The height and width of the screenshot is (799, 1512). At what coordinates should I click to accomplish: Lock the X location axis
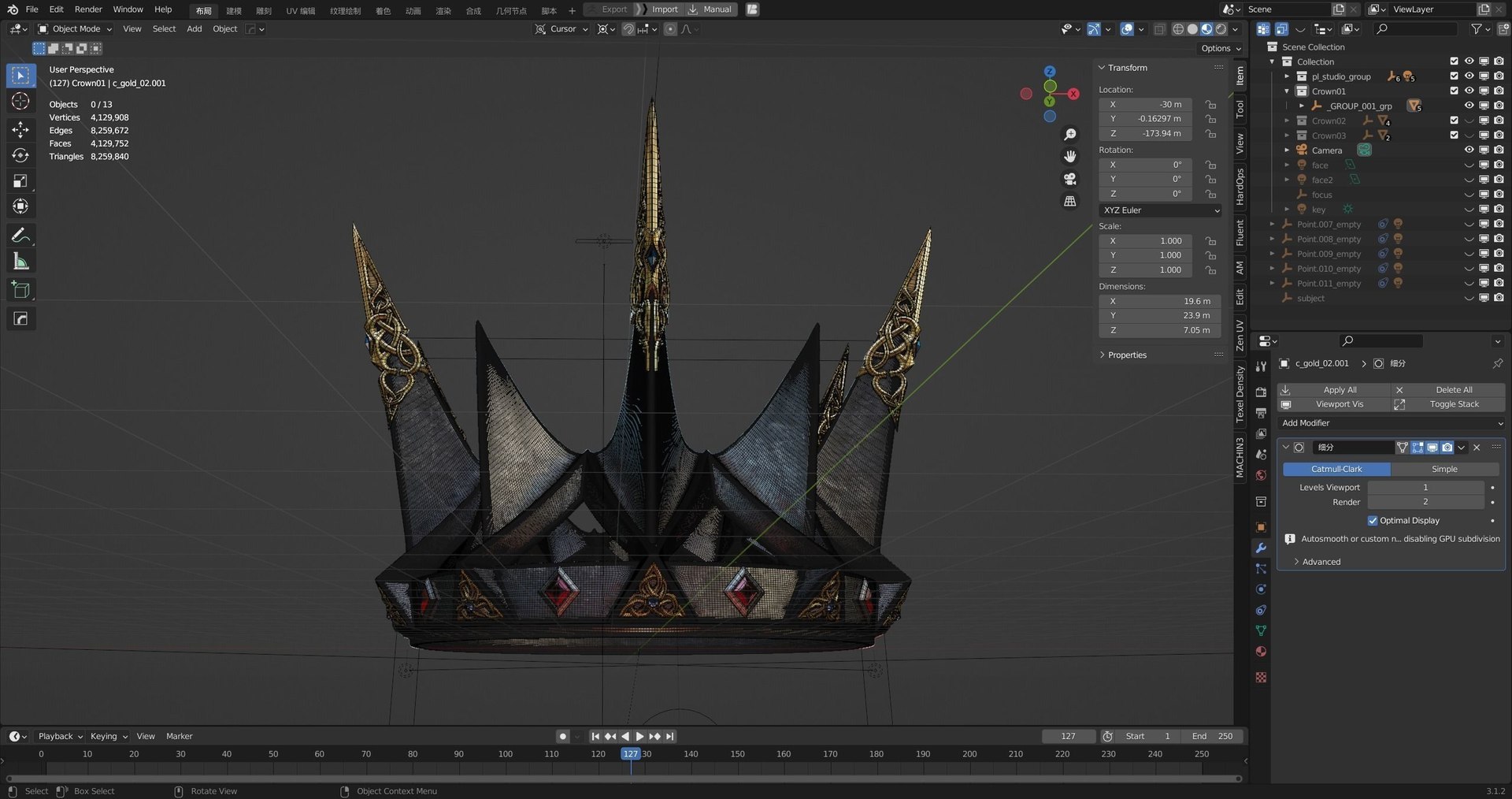pos(1210,105)
